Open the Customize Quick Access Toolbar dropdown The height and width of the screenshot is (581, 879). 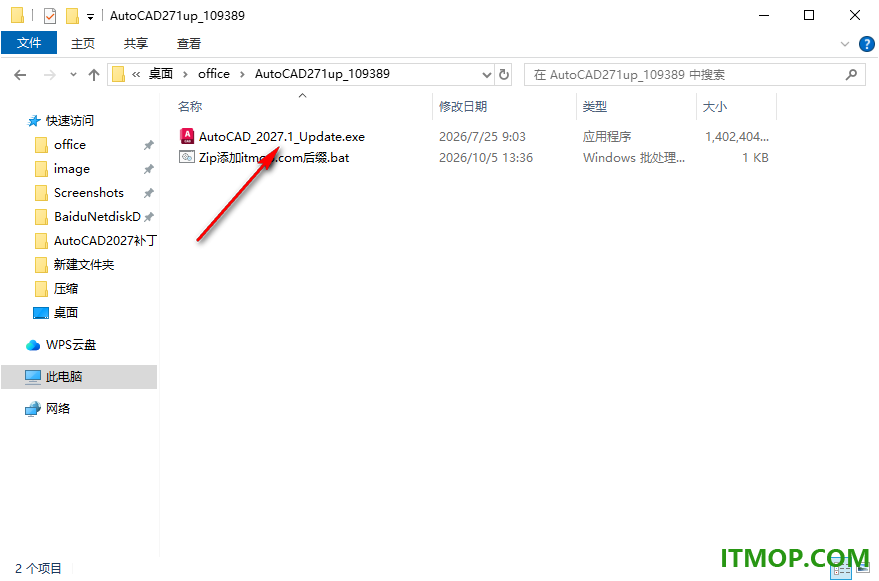coord(90,17)
